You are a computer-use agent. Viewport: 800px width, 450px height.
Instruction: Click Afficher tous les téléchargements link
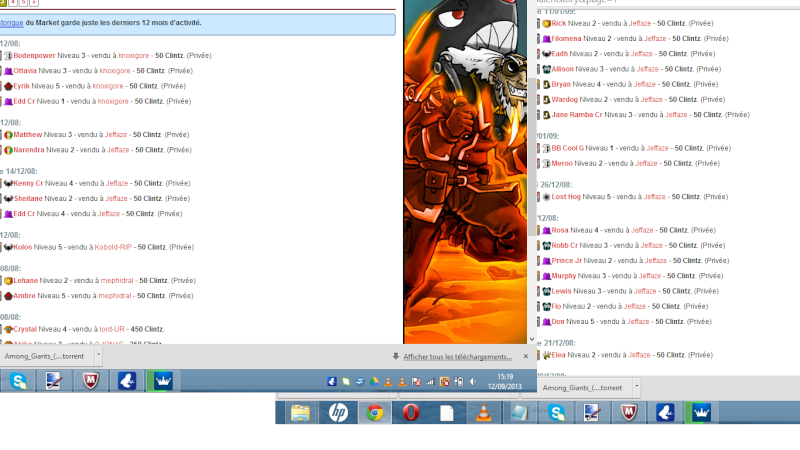tap(457, 357)
